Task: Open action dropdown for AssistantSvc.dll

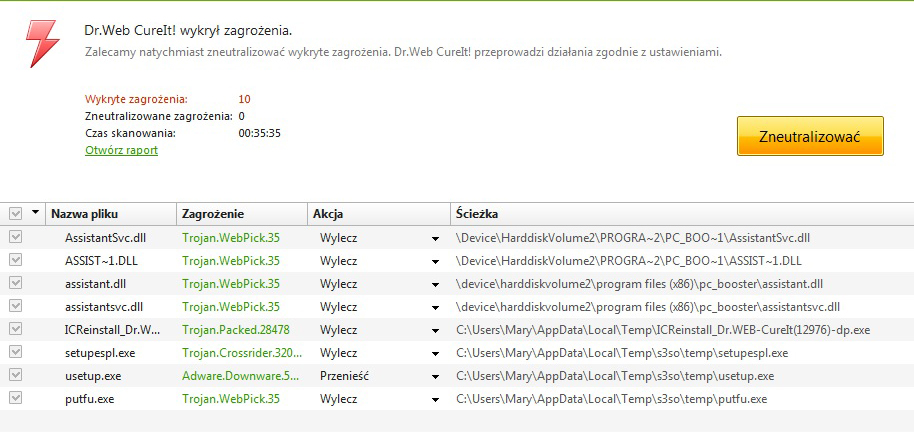Action: (x=435, y=238)
